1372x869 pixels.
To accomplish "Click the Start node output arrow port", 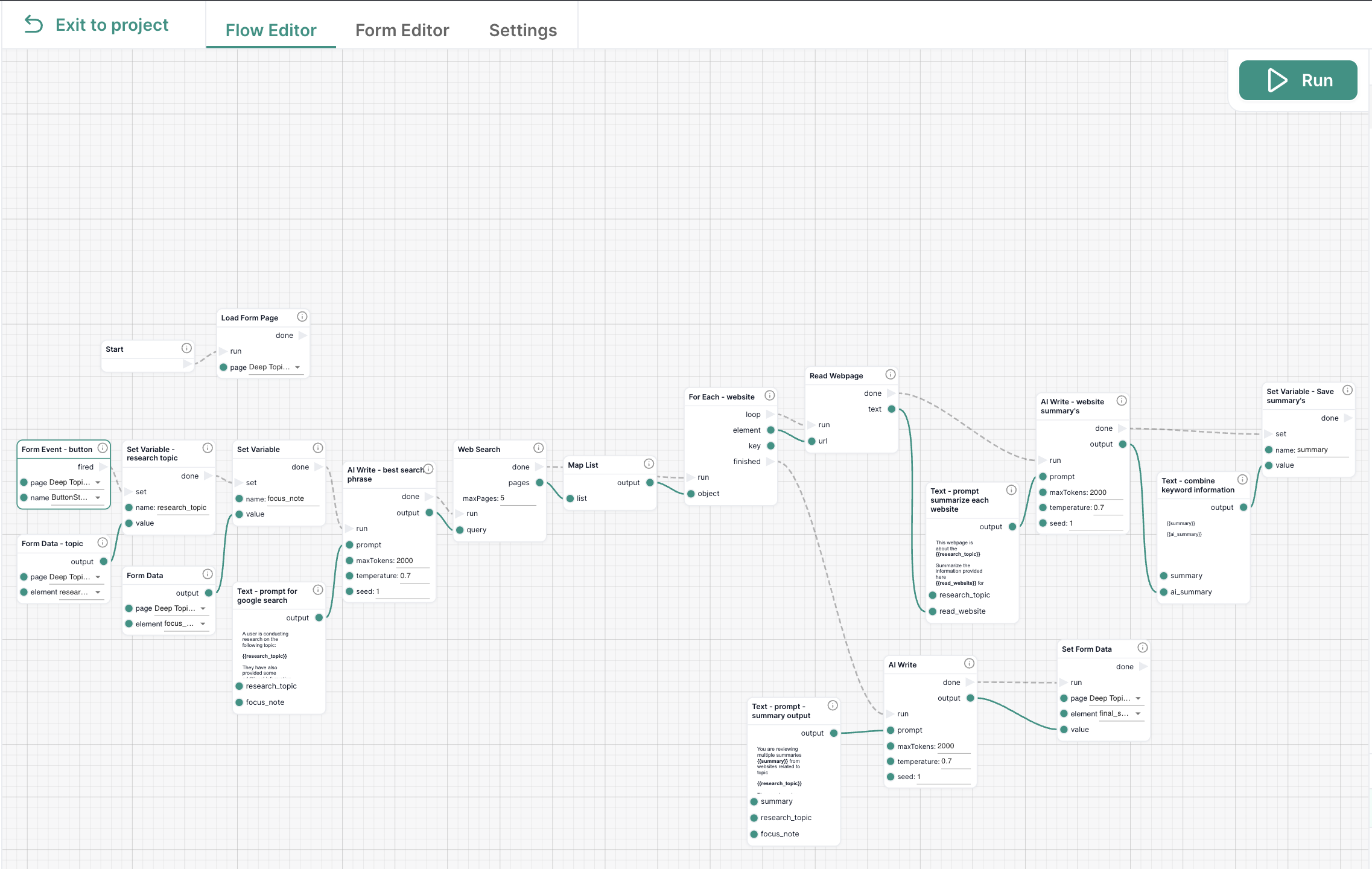I will tap(187, 364).
